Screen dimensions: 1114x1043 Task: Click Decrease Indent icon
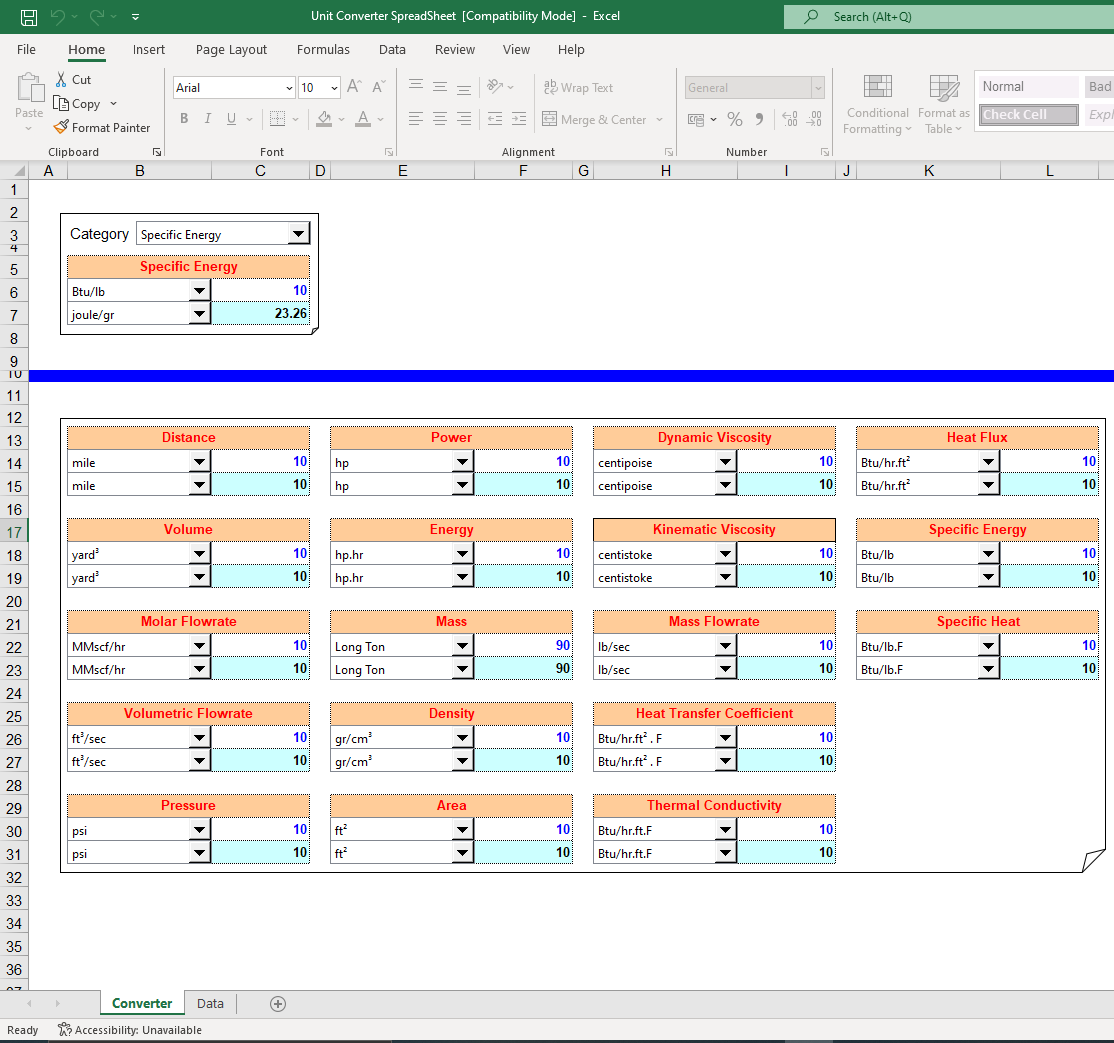click(x=495, y=119)
